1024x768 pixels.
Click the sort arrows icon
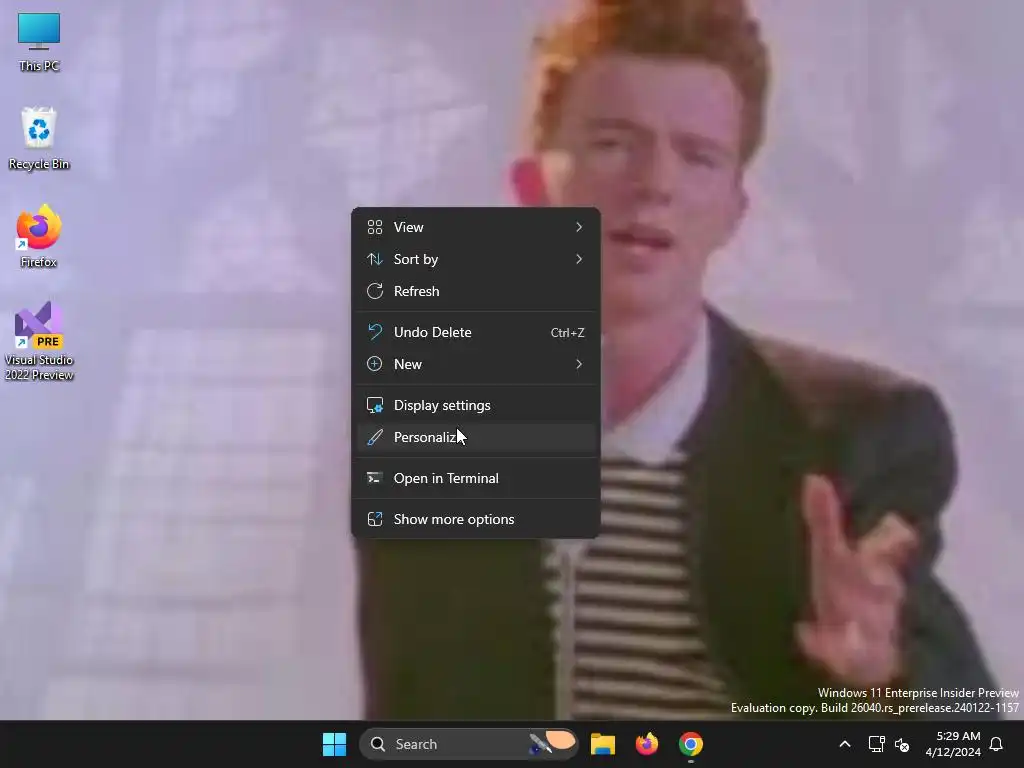click(x=375, y=259)
